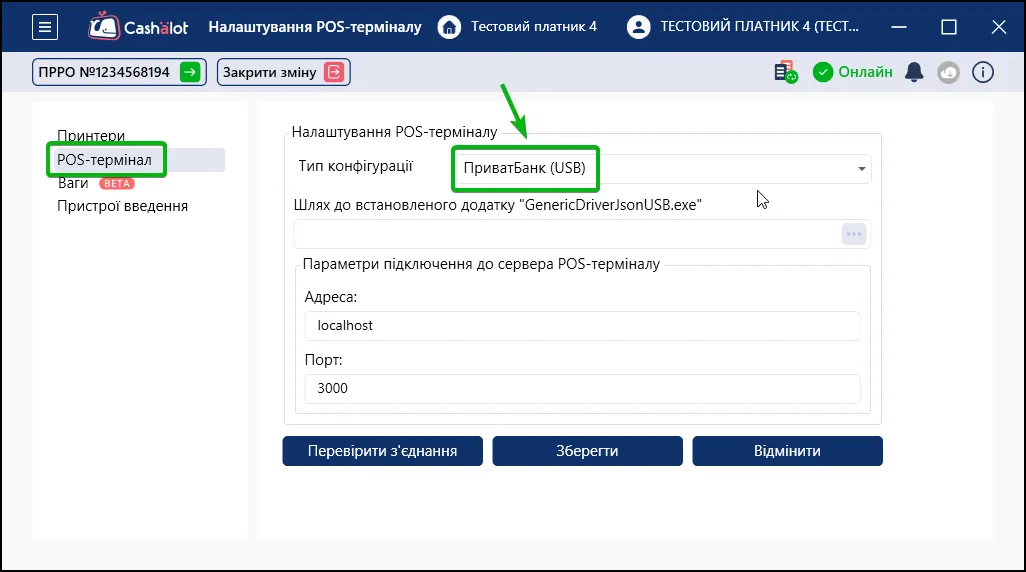Open the user profile avatar icon
This screenshot has width=1026, height=572.
(x=638, y=27)
